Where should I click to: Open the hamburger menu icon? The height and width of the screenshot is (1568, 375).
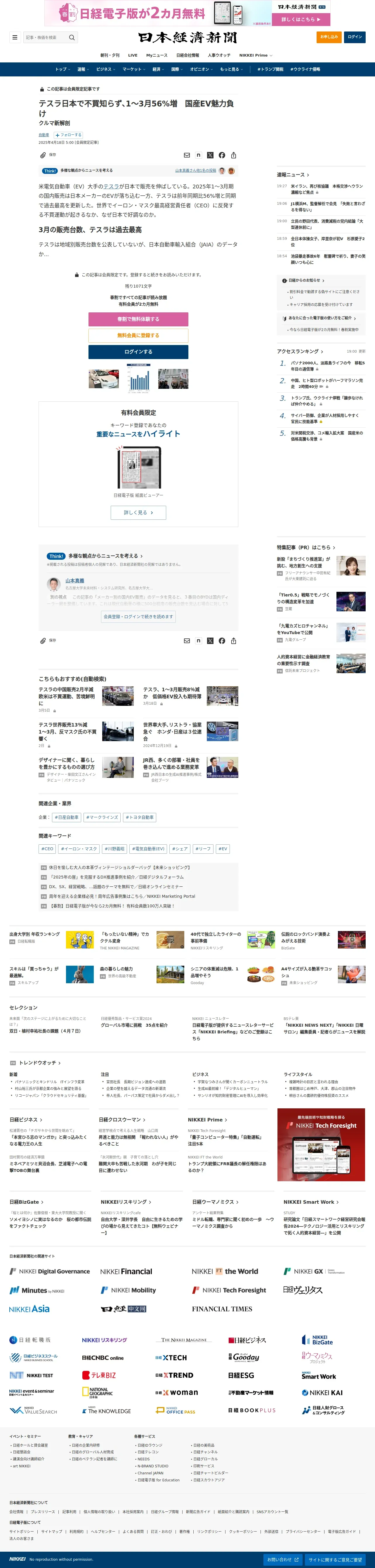click(x=15, y=37)
